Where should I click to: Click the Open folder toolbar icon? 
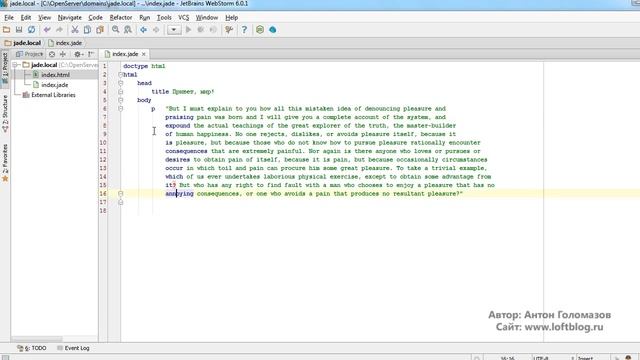click(x=7, y=29)
